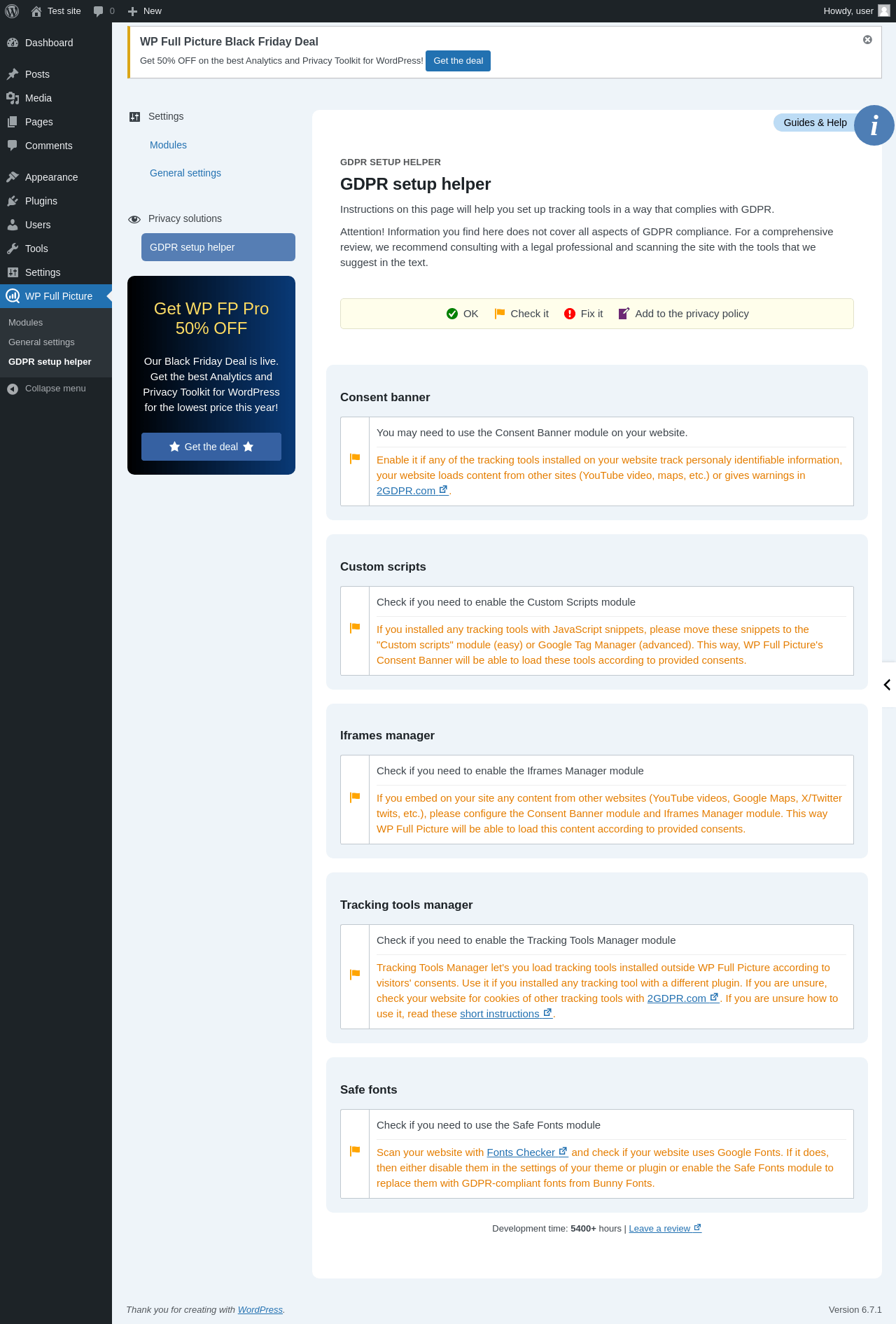This screenshot has height=1324, width=896.
Task: Click flag icon in Iframes manager row
Action: 355,797
